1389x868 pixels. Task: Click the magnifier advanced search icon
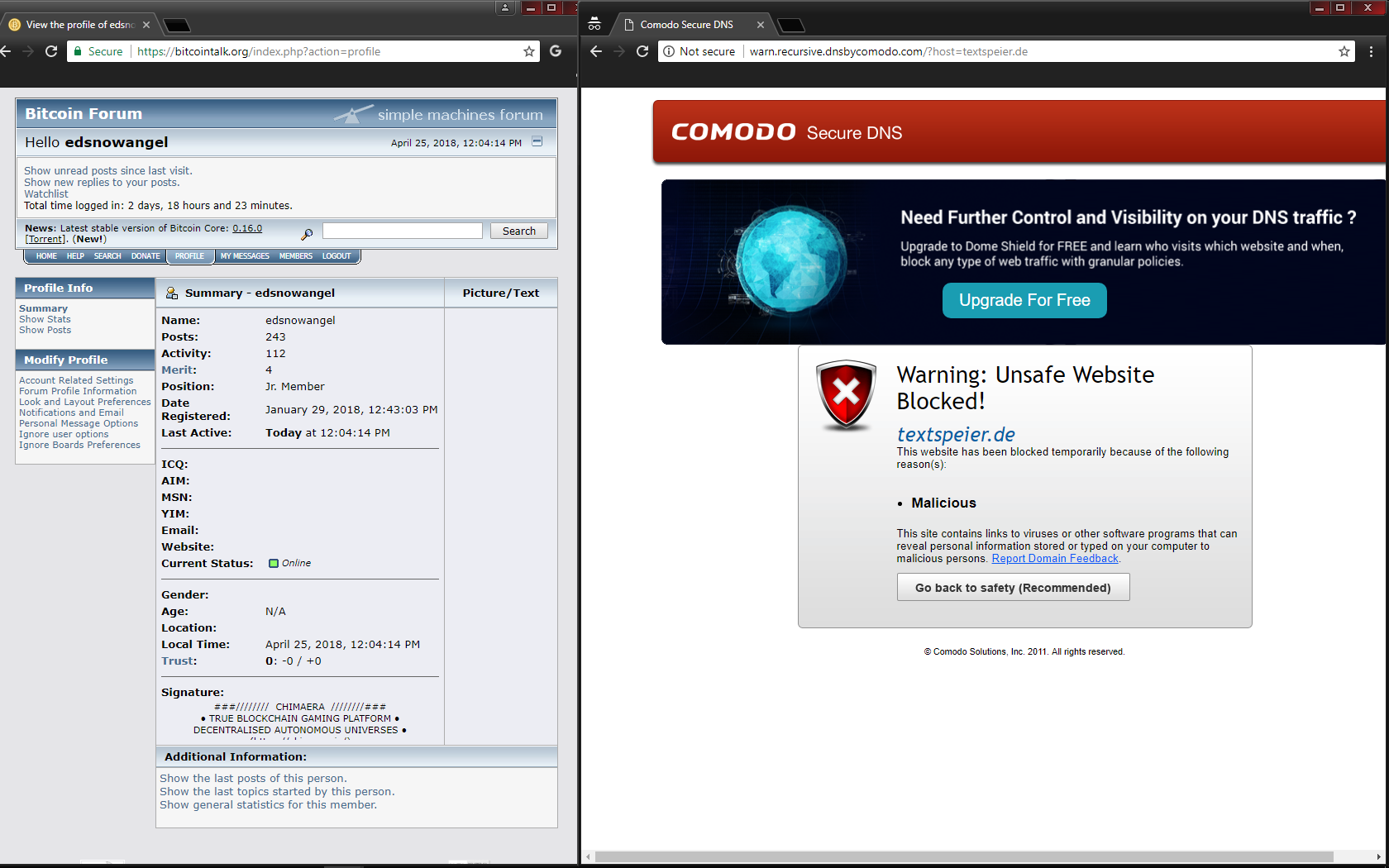pos(307,234)
